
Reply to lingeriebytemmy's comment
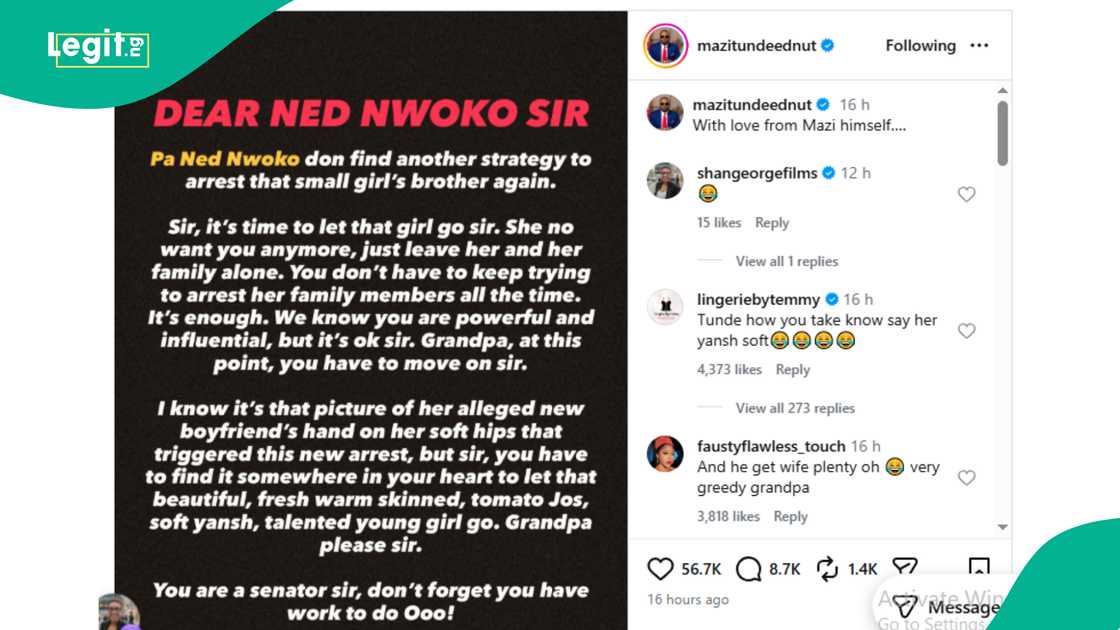coord(792,369)
